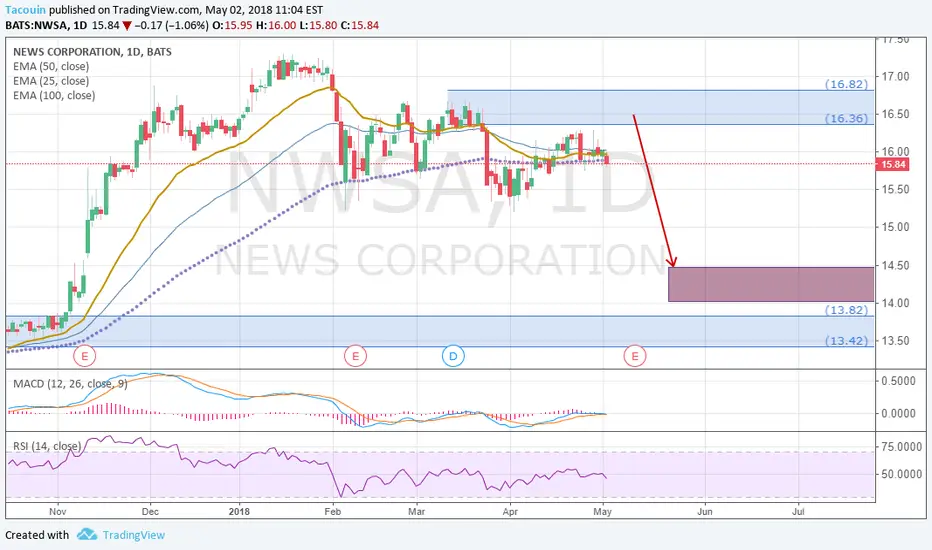The image size is (932, 550).
Task: Select the EMA (25, close) legend
Action: 51,81
